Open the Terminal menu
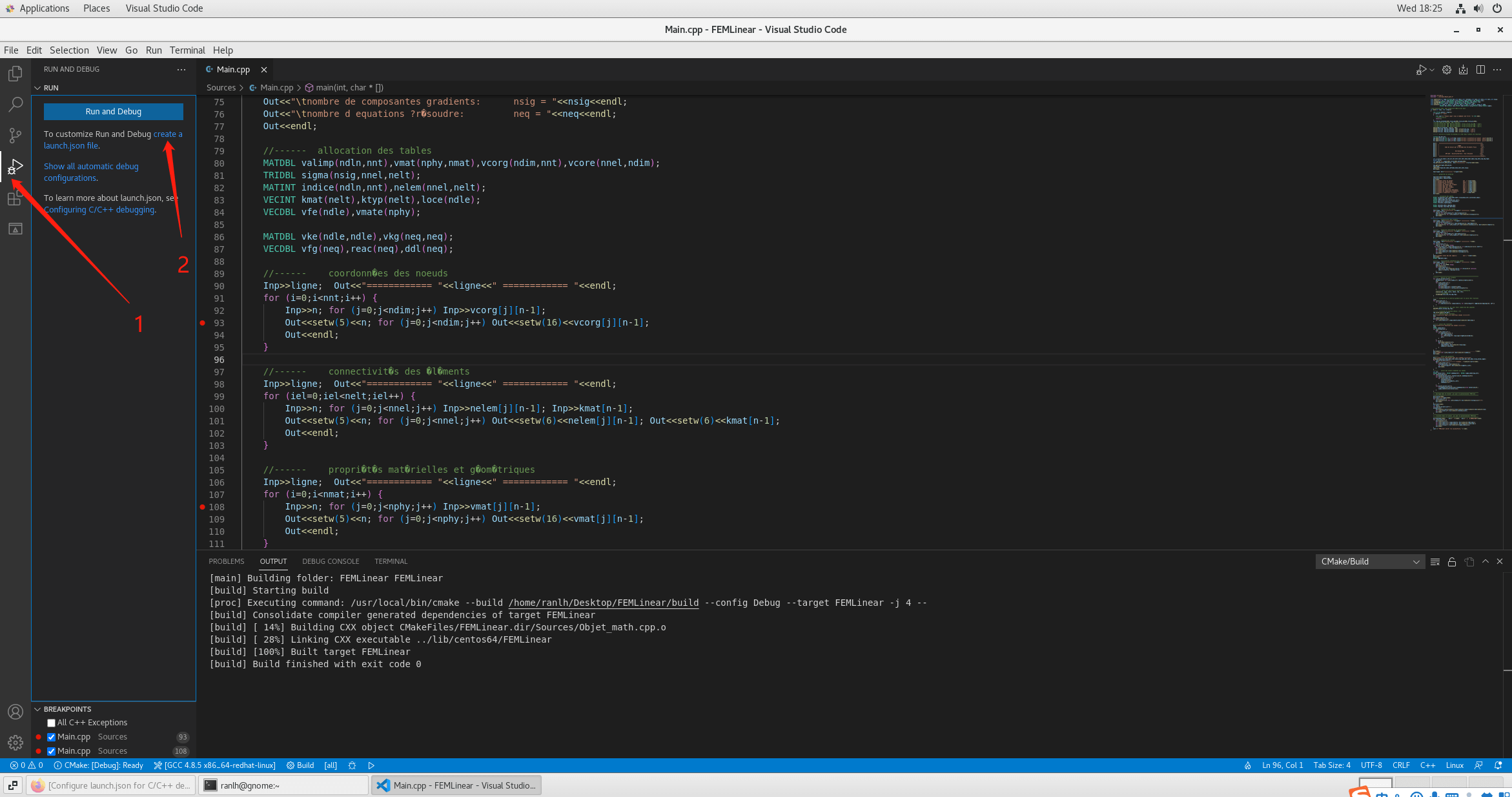 [x=187, y=50]
